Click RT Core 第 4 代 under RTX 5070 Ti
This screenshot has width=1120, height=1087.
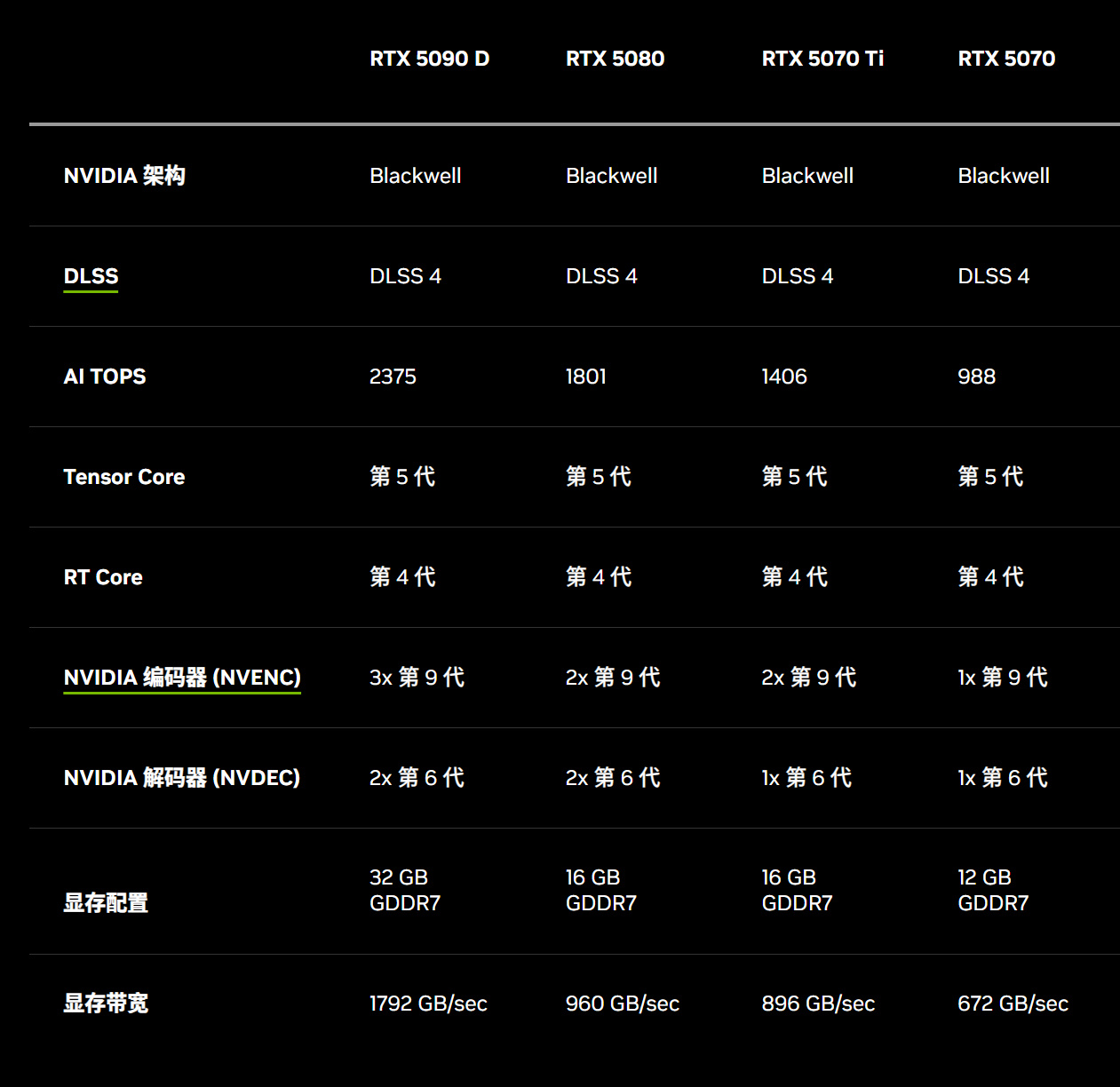[x=795, y=577]
